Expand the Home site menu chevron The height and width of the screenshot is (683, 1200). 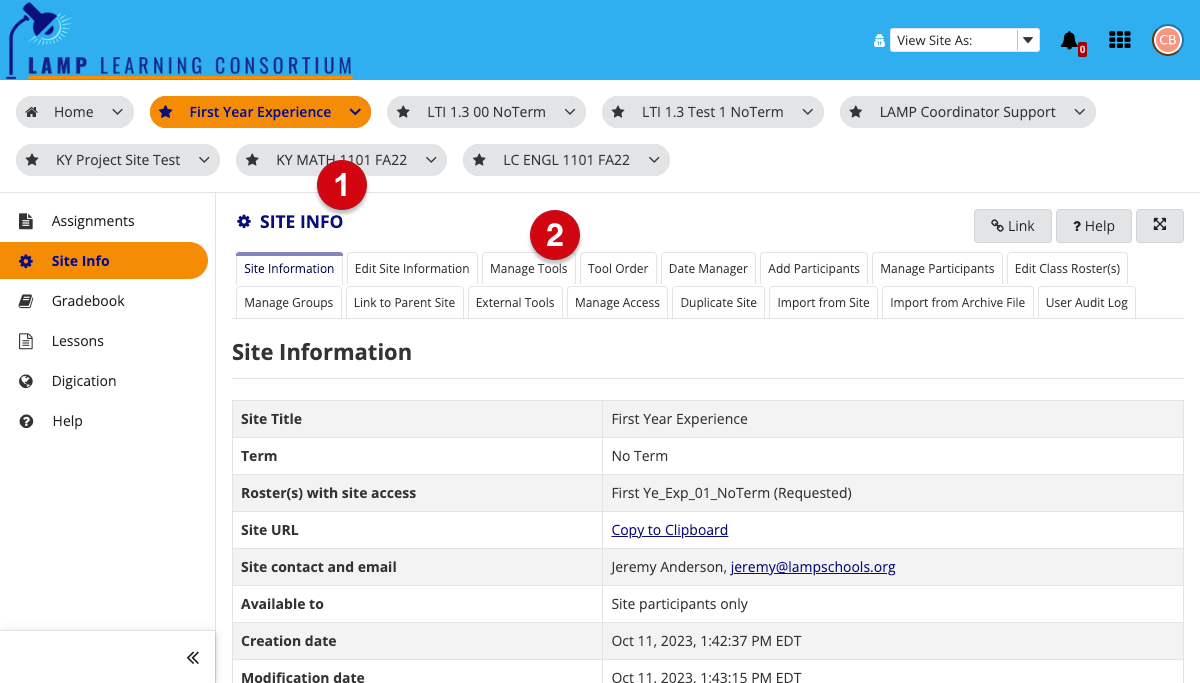118,112
